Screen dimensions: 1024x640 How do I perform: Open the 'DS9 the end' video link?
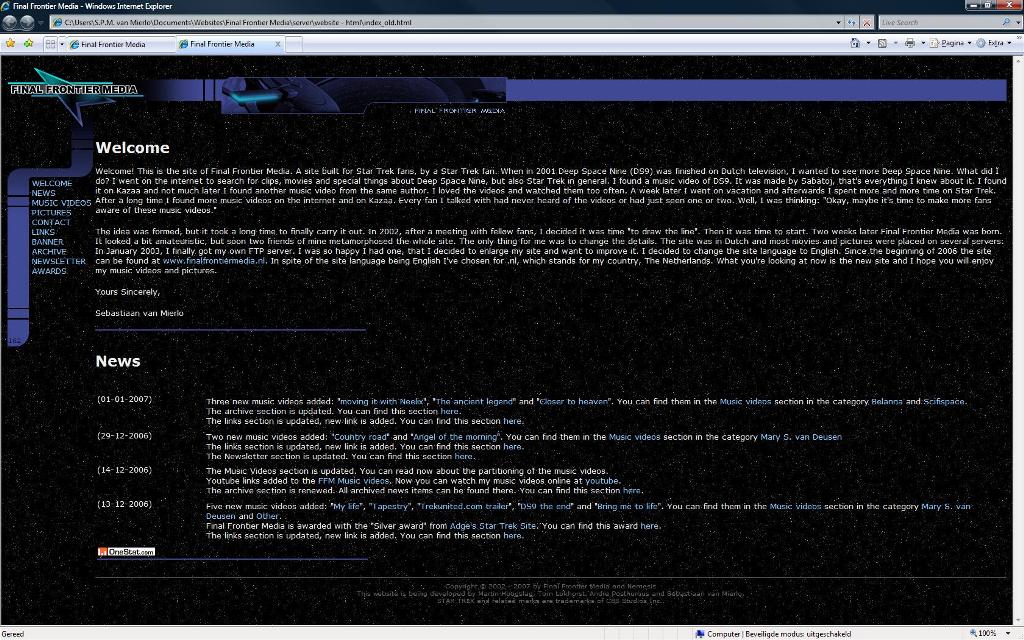tap(545, 506)
